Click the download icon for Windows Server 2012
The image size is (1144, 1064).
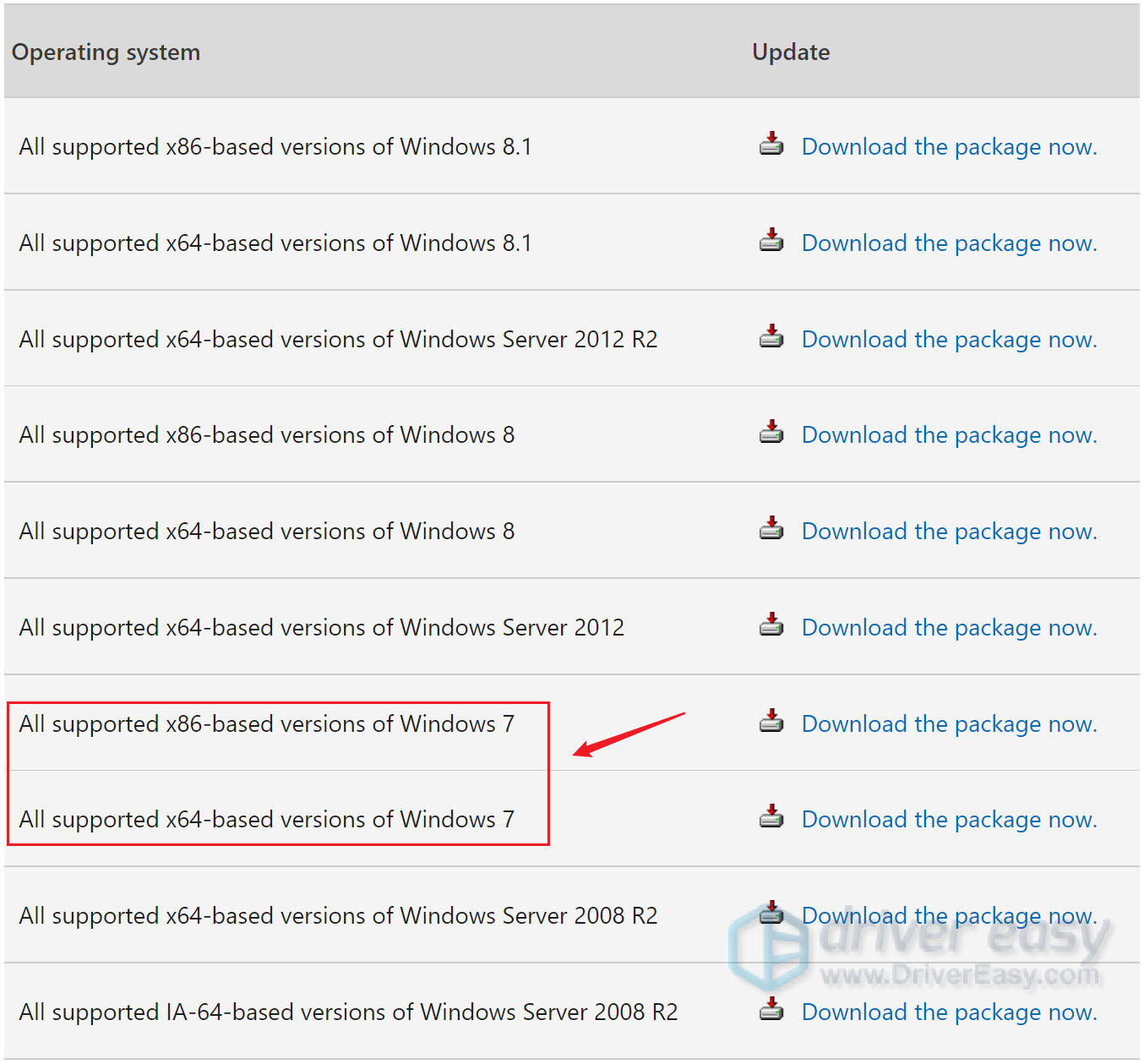tap(771, 625)
